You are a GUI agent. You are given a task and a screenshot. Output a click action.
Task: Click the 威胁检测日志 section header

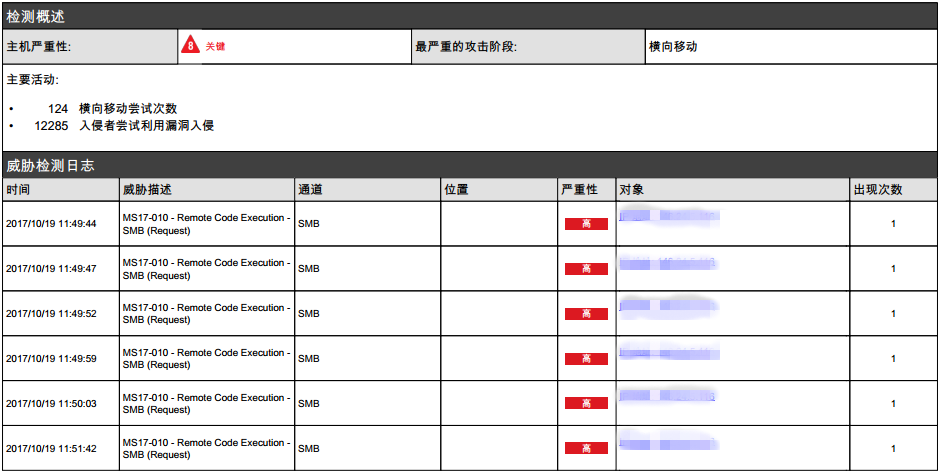tap(50, 166)
